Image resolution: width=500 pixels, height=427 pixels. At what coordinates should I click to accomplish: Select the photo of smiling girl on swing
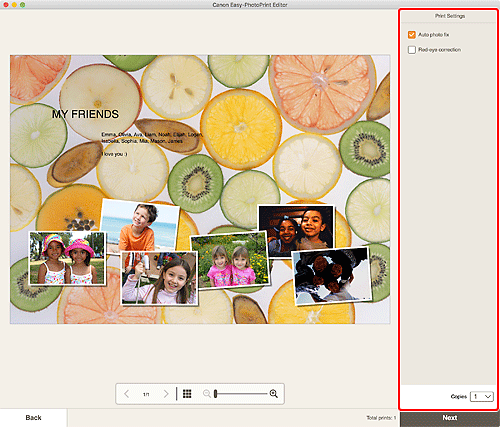pyautogui.click(x=159, y=278)
